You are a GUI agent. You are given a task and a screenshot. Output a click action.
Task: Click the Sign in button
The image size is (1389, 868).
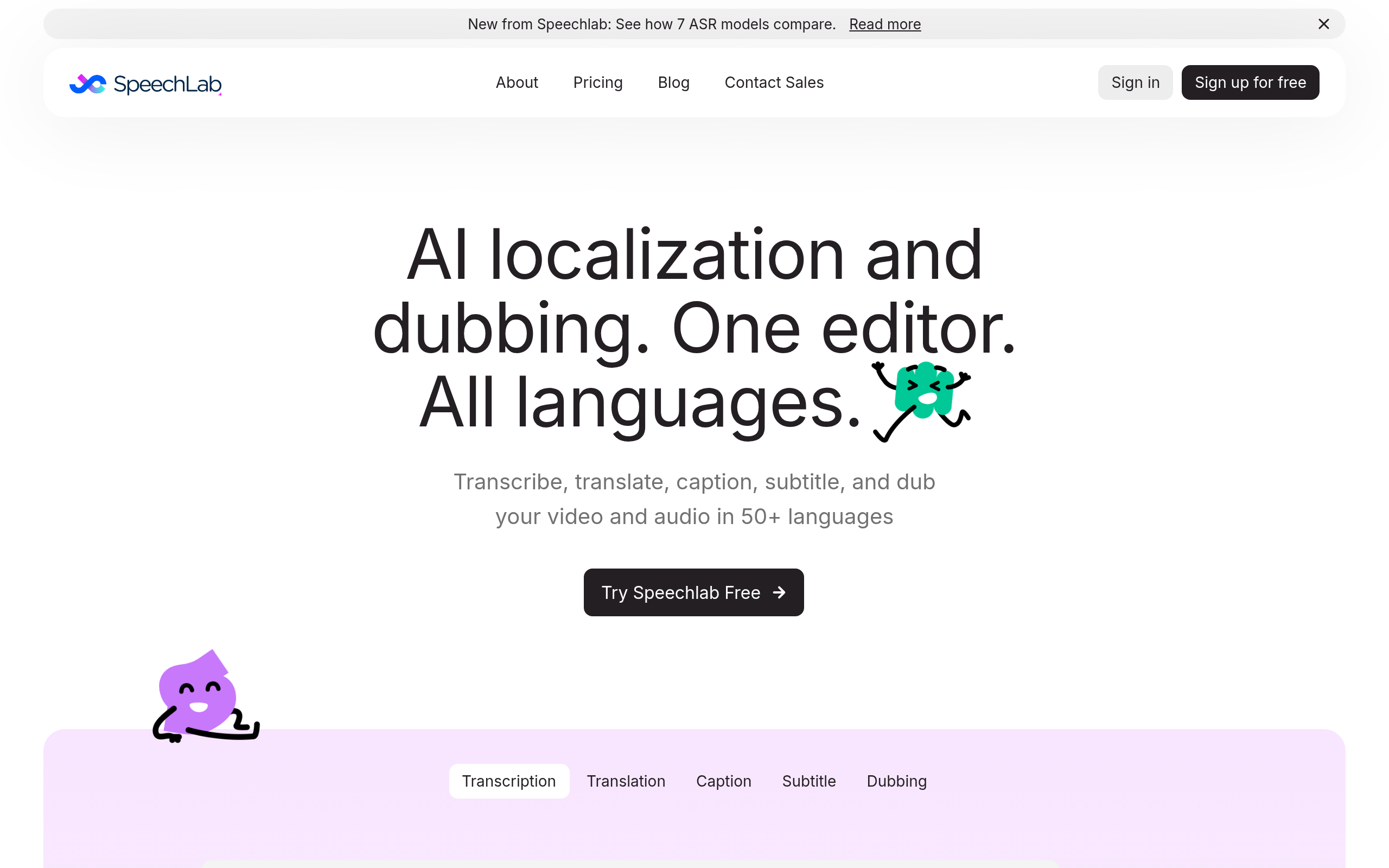coord(1135,82)
